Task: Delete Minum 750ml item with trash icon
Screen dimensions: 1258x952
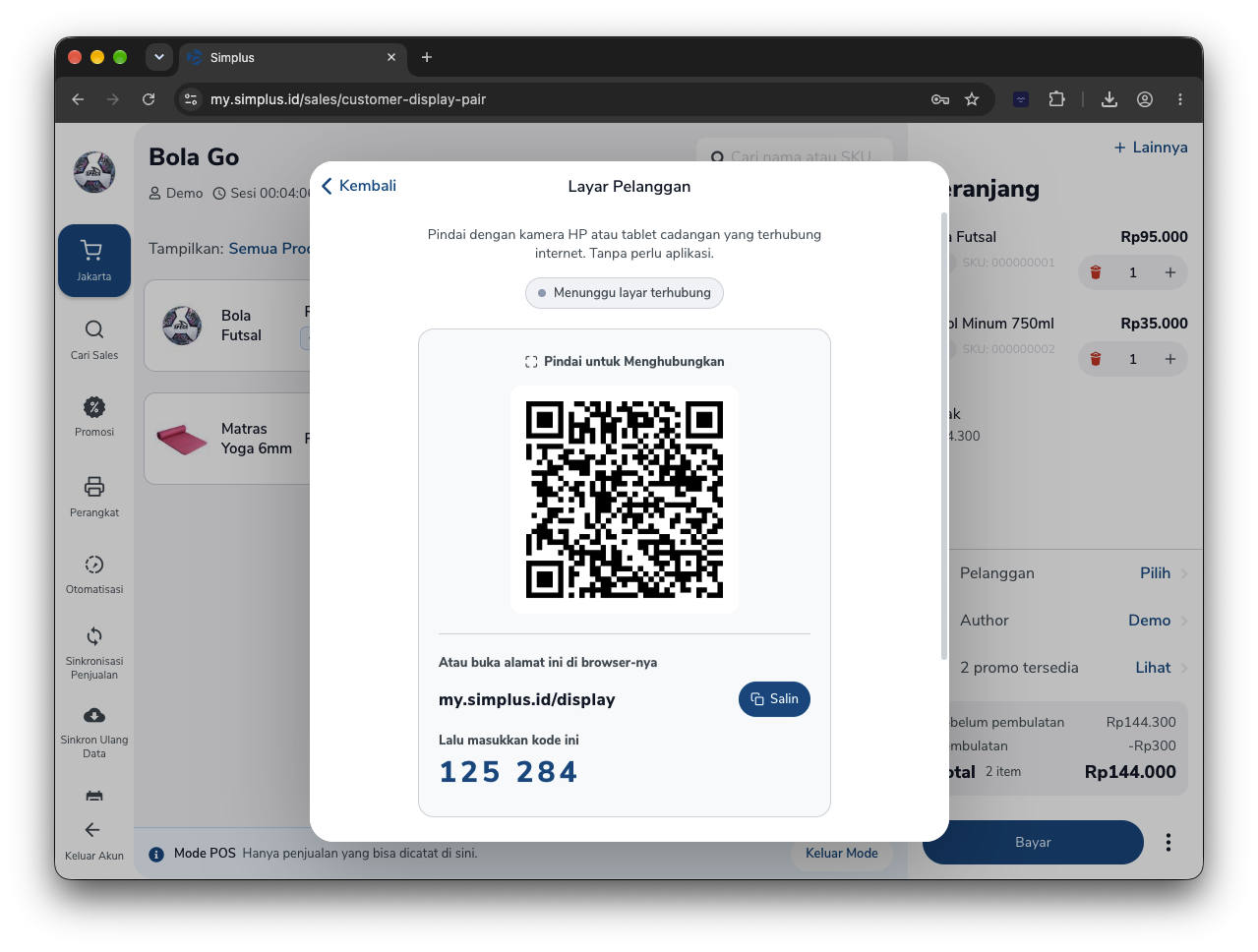Action: pyautogui.click(x=1096, y=359)
